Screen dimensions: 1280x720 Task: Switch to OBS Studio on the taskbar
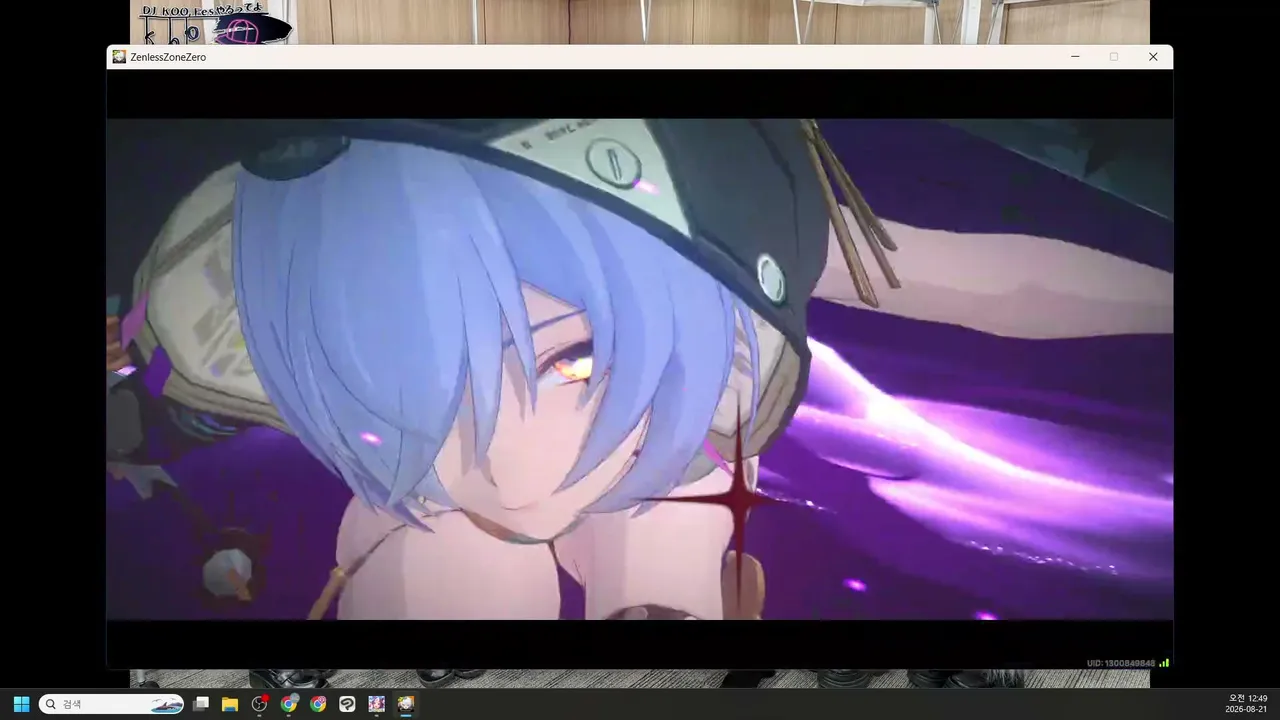click(260, 704)
